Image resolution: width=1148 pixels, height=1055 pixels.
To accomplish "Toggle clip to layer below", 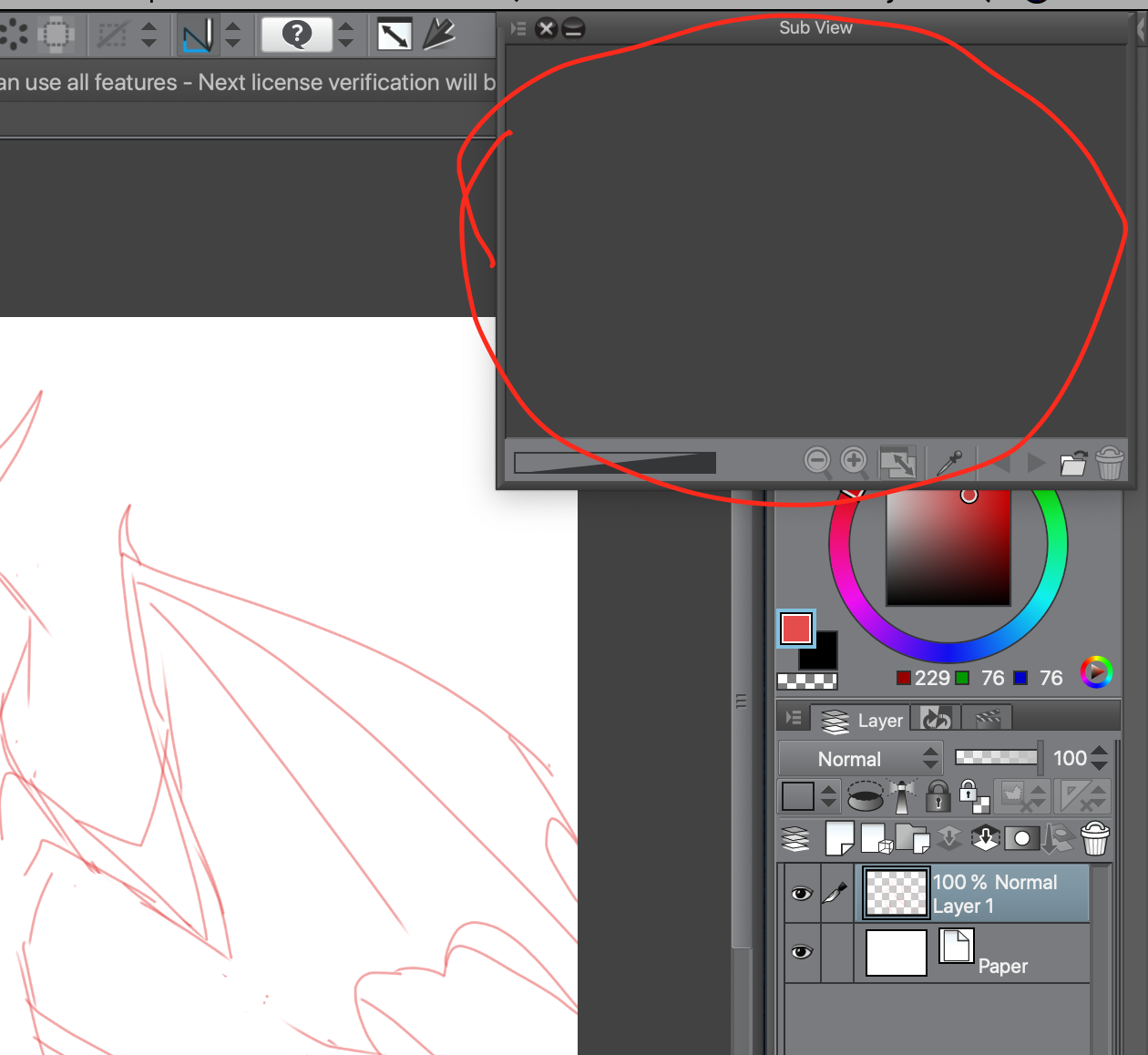I will [x=865, y=796].
